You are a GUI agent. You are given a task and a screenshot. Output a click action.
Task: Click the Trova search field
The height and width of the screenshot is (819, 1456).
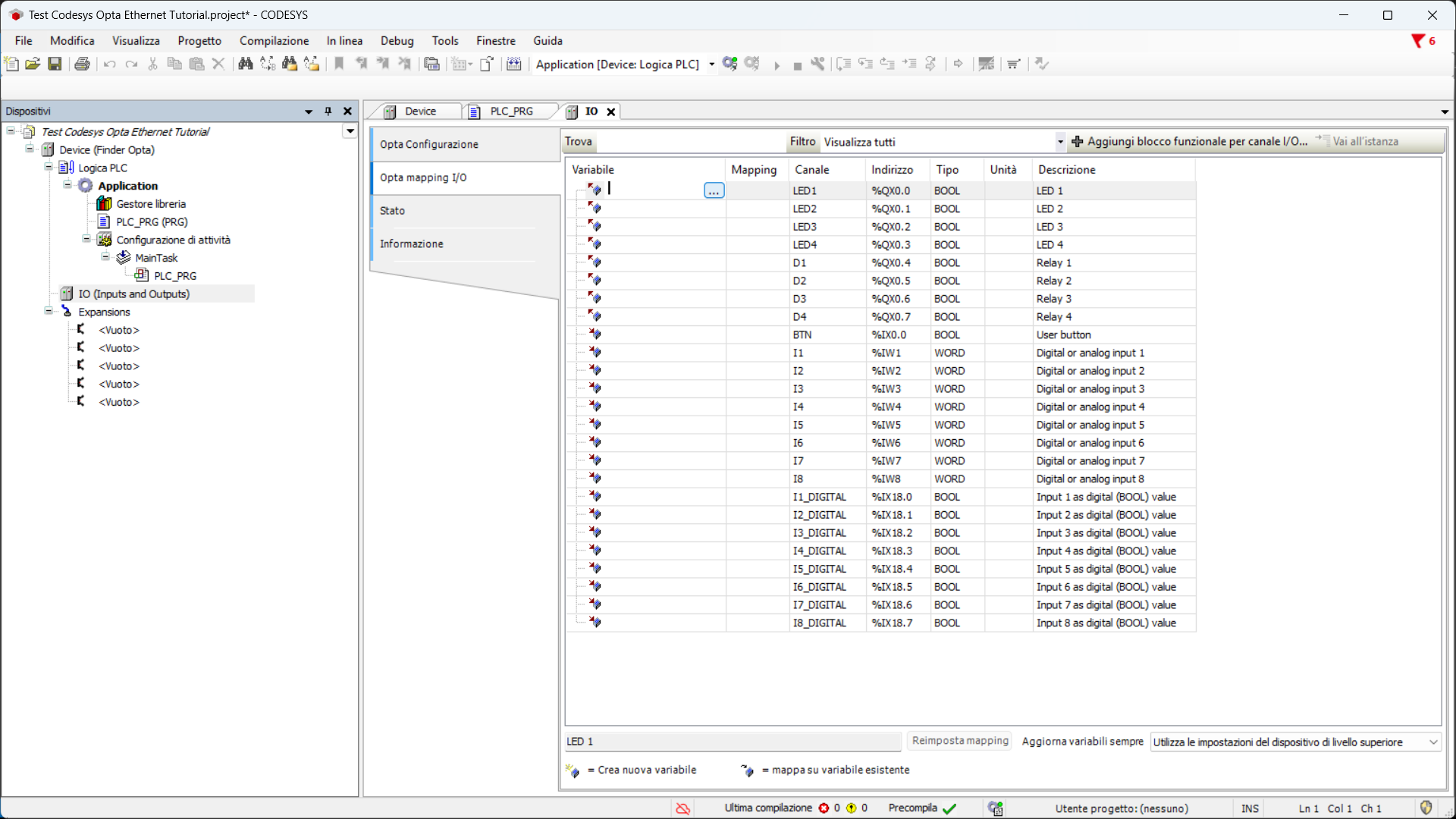690,142
